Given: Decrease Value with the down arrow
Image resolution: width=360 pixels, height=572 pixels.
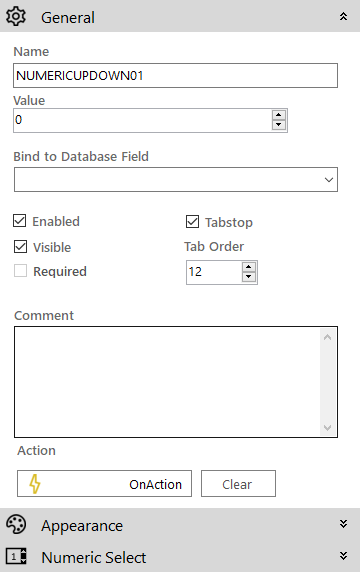Looking at the screenshot, I should click(279, 125).
